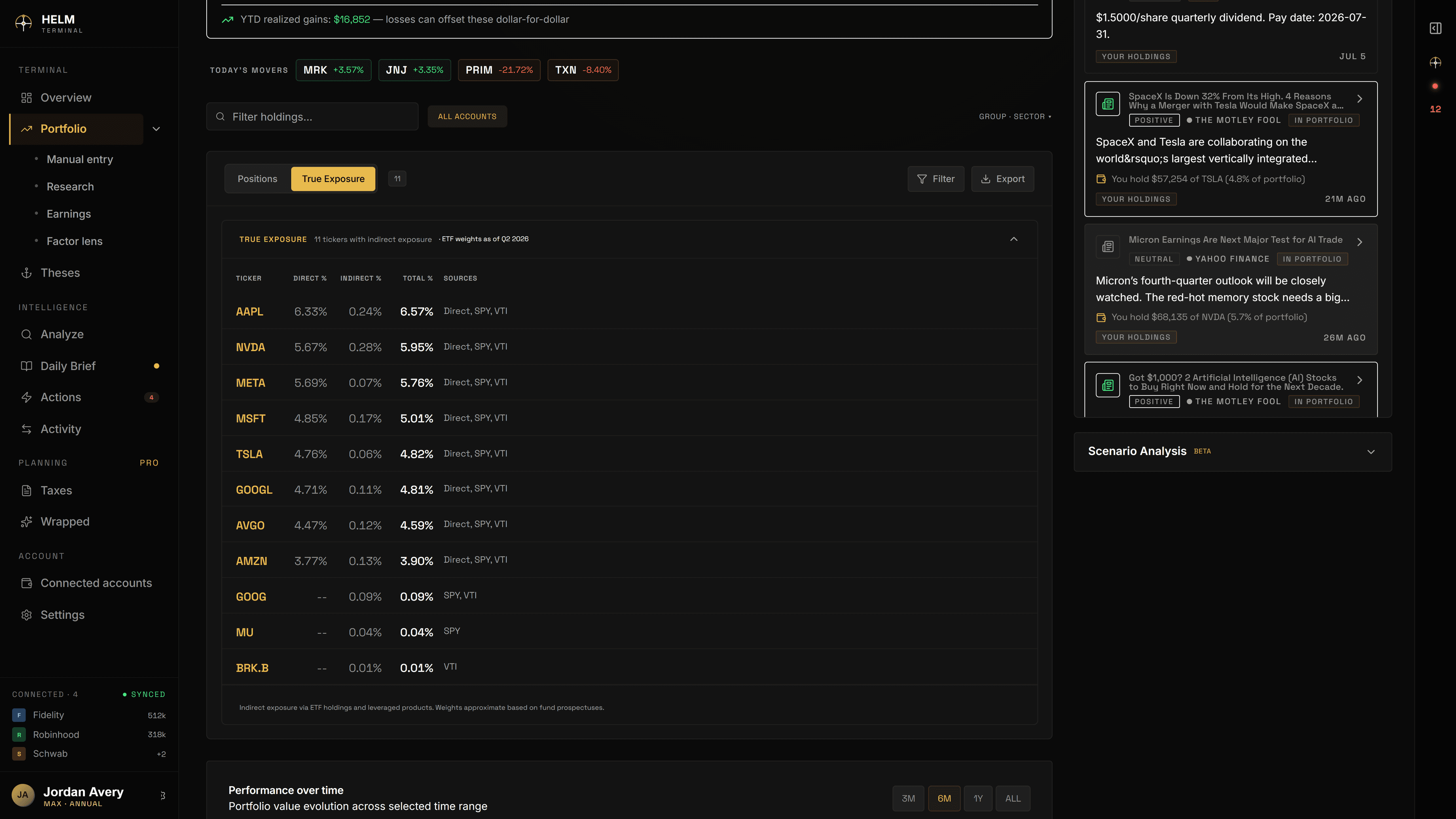Click the SpaceX article newspaper icon

click(1108, 104)
